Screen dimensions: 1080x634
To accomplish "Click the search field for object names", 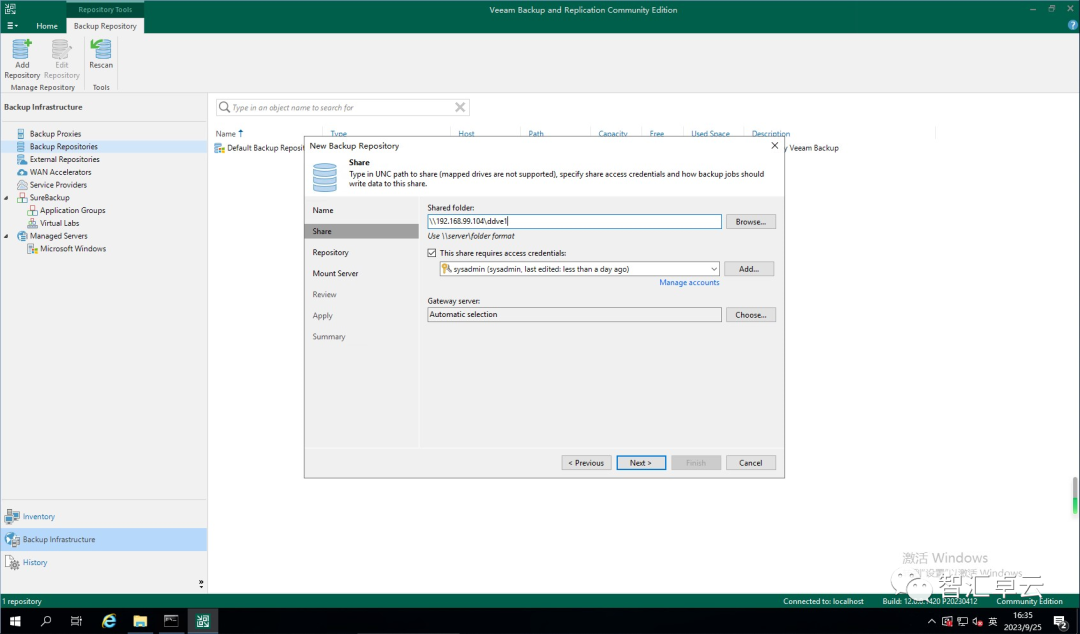I will 342,108.
